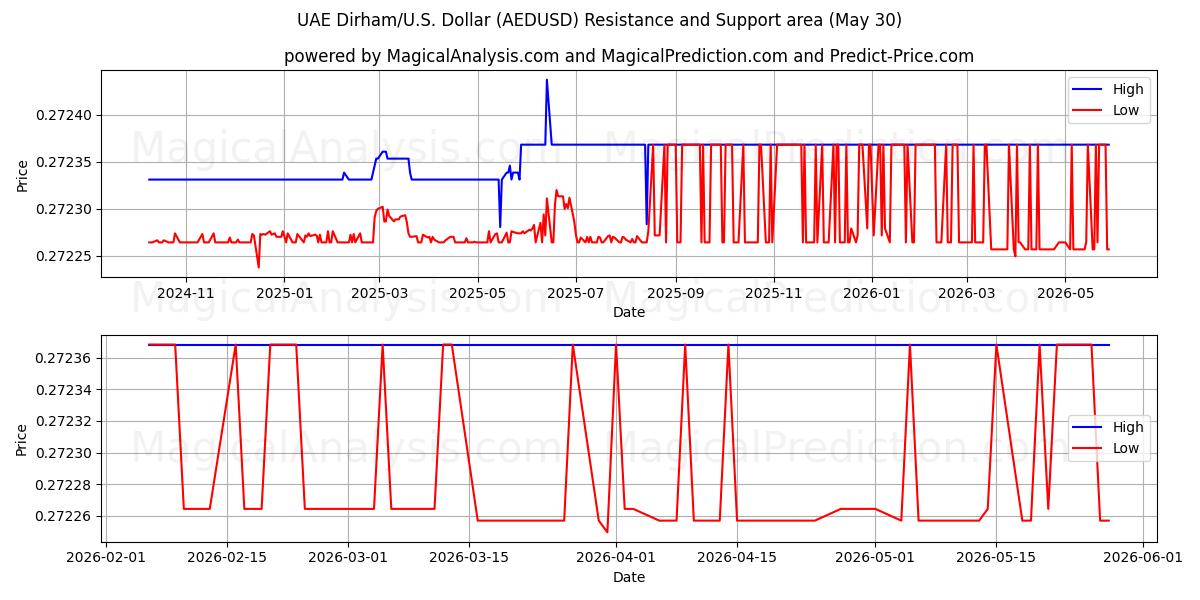Click the bottom chart 'Price' y-axis label
The width and height of the screenshot is (1200, 600).
23,438
